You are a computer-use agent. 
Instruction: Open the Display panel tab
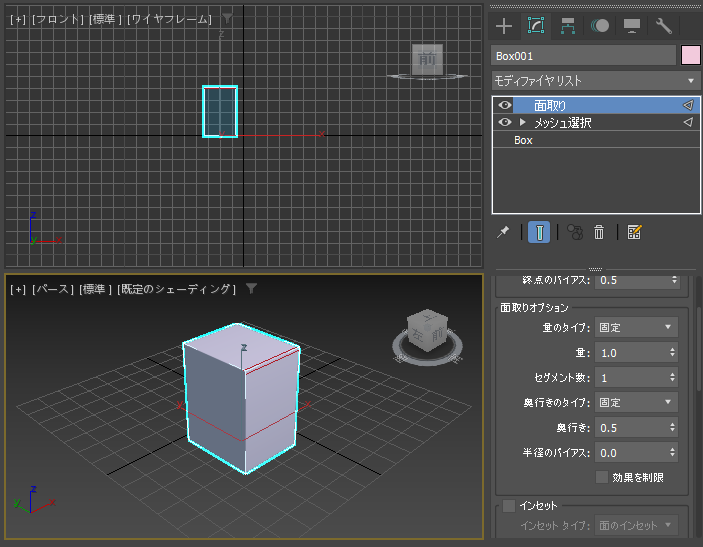point(632,26)
